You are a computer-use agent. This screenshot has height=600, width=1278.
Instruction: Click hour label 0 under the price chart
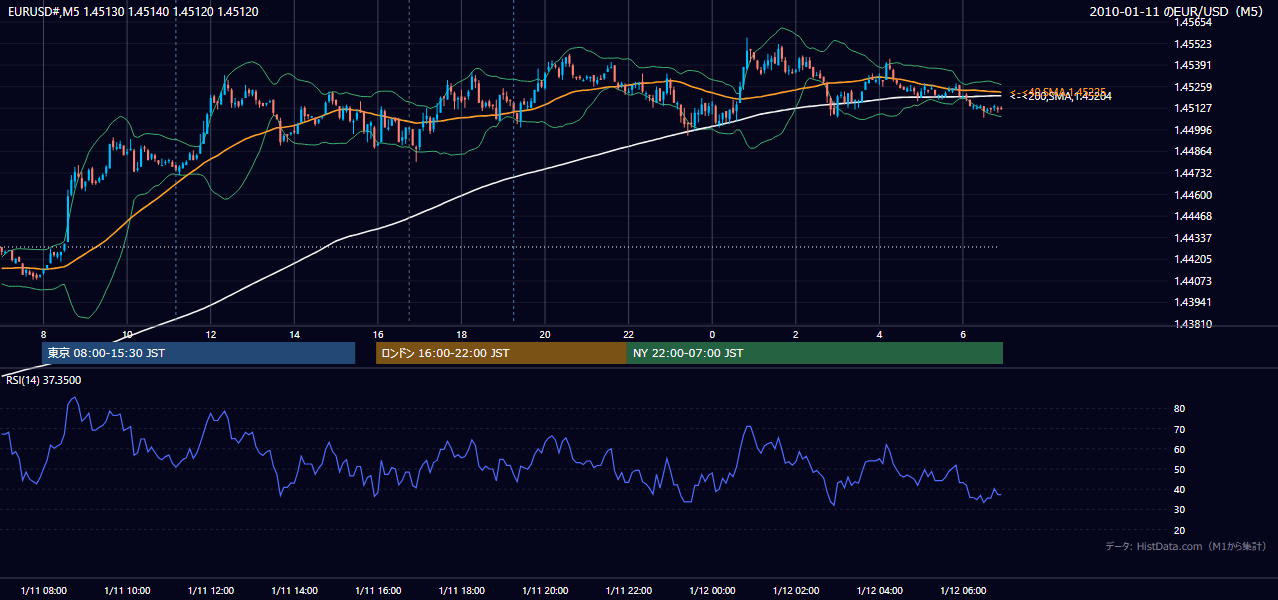[x=712, y=334]
